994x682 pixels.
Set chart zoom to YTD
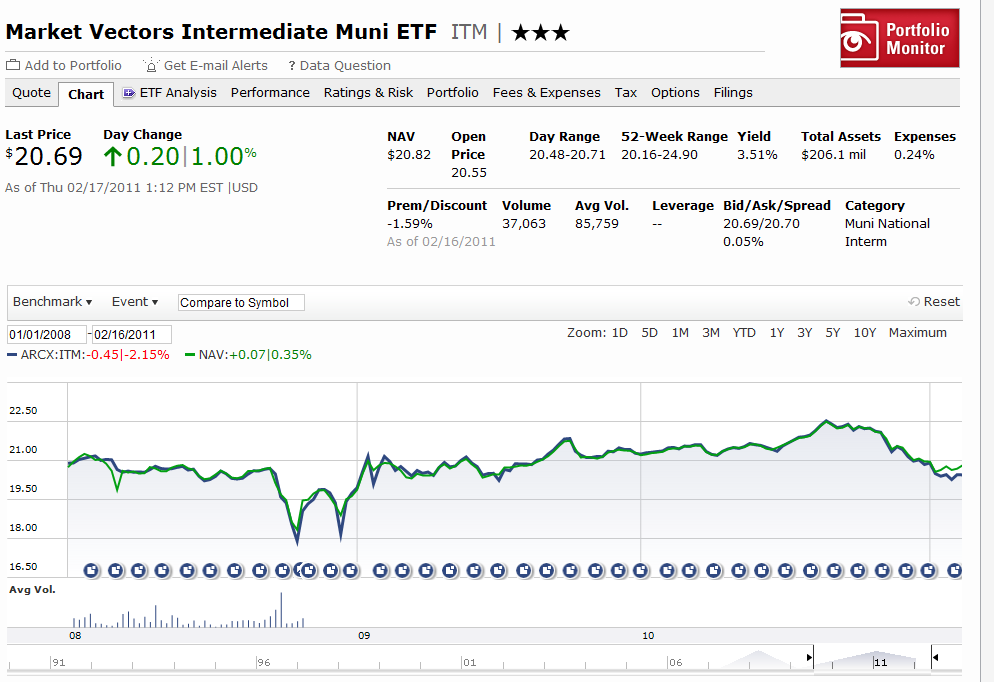coord(744,333)
